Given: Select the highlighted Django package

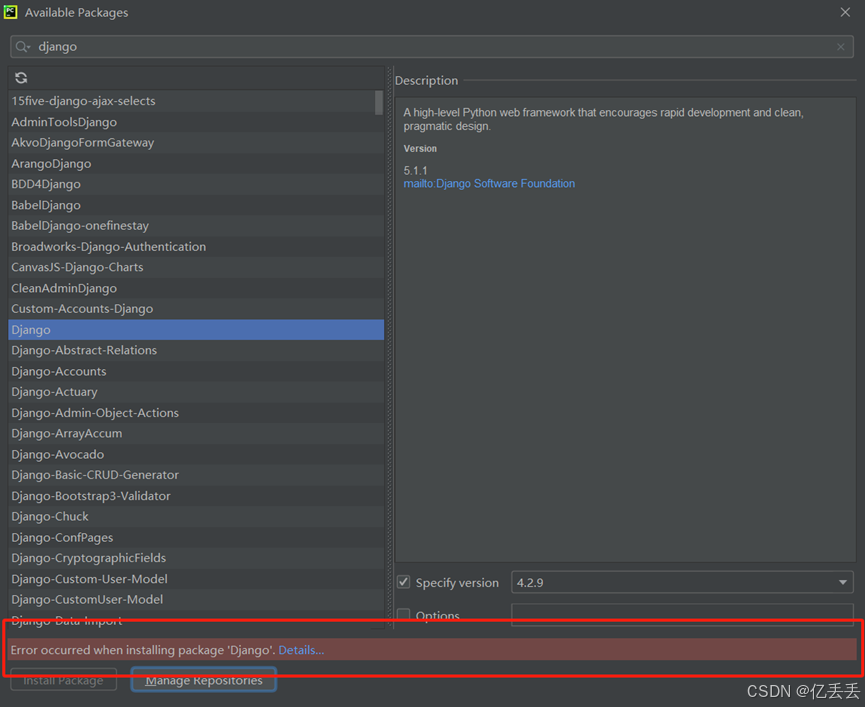Looking at the screenshot, I should [196, 330].
